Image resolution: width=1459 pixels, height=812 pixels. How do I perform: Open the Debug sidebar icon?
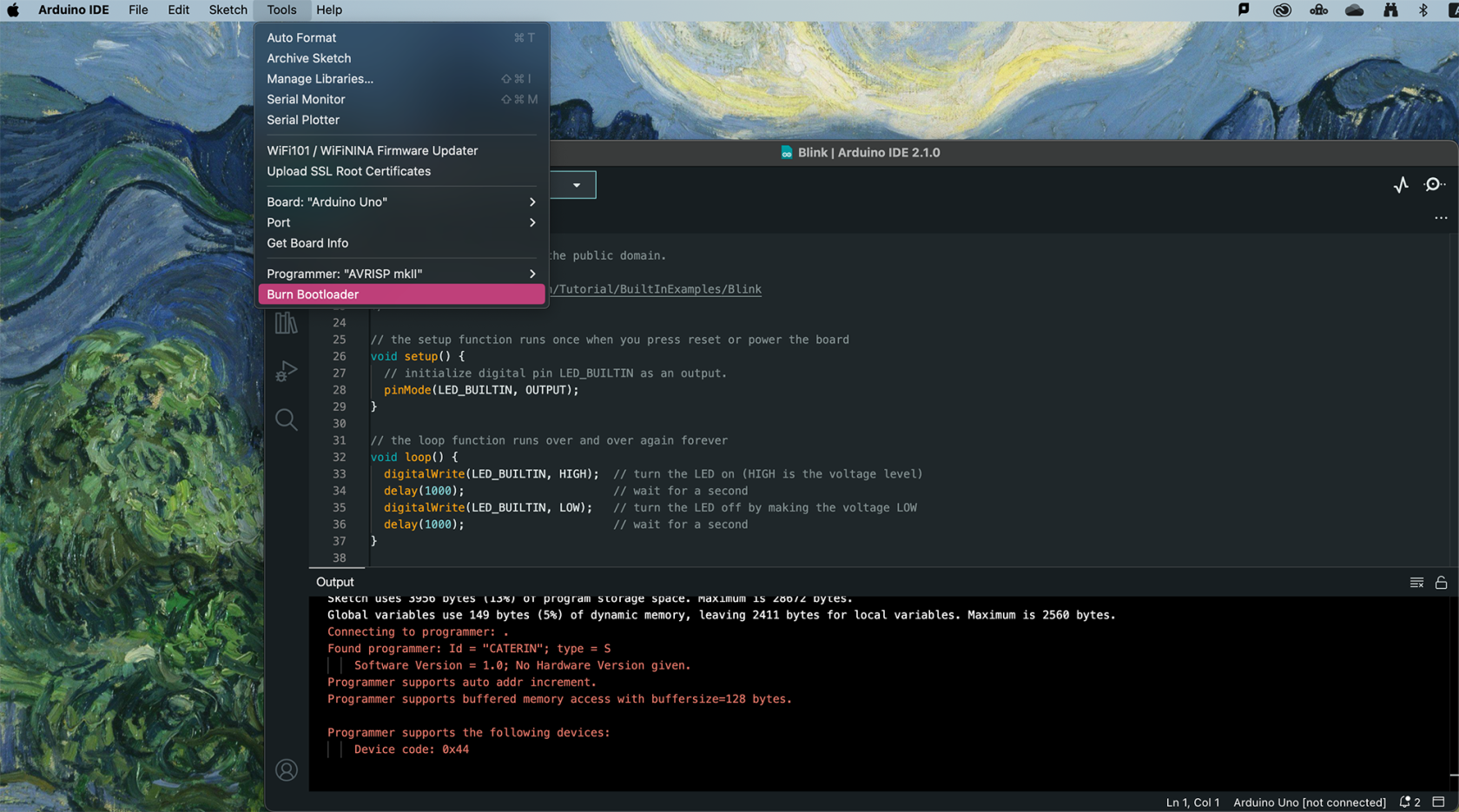tap(286, 371)
